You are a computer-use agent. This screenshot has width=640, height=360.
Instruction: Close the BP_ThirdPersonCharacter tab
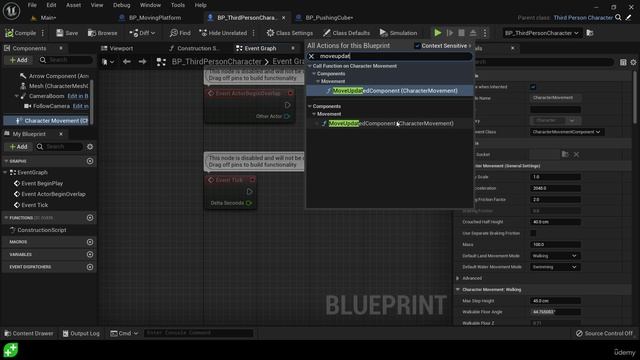(x=284, y=18)
